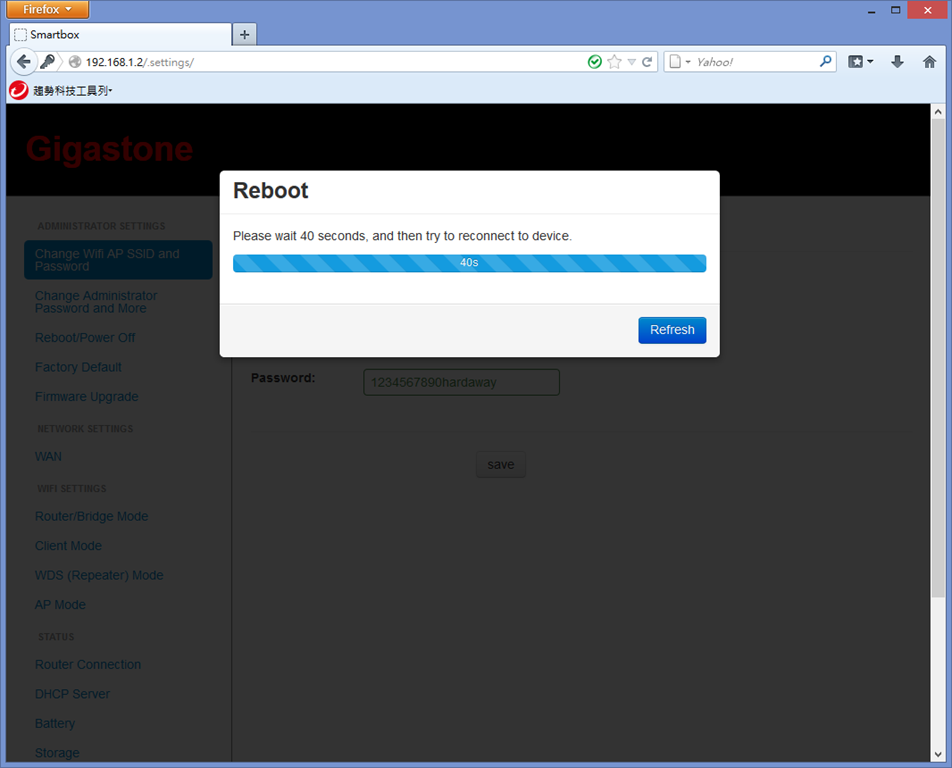952x768 pixels.
Task: Open Client Mode settings
Action: point(68,546)
